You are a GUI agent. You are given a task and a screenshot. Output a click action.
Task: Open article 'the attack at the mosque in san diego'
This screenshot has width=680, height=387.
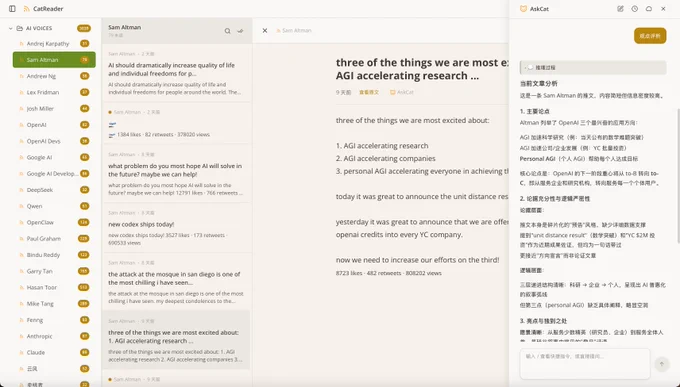pos(176,282)
